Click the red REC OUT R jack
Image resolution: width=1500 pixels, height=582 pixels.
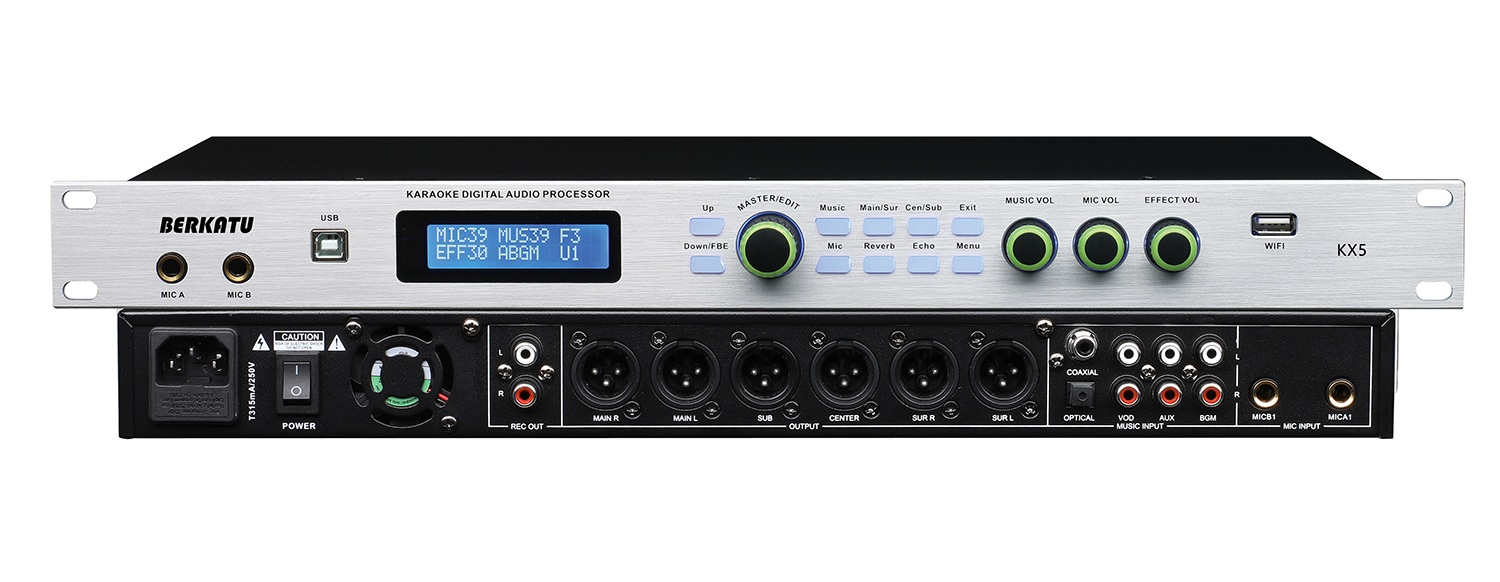522,397
